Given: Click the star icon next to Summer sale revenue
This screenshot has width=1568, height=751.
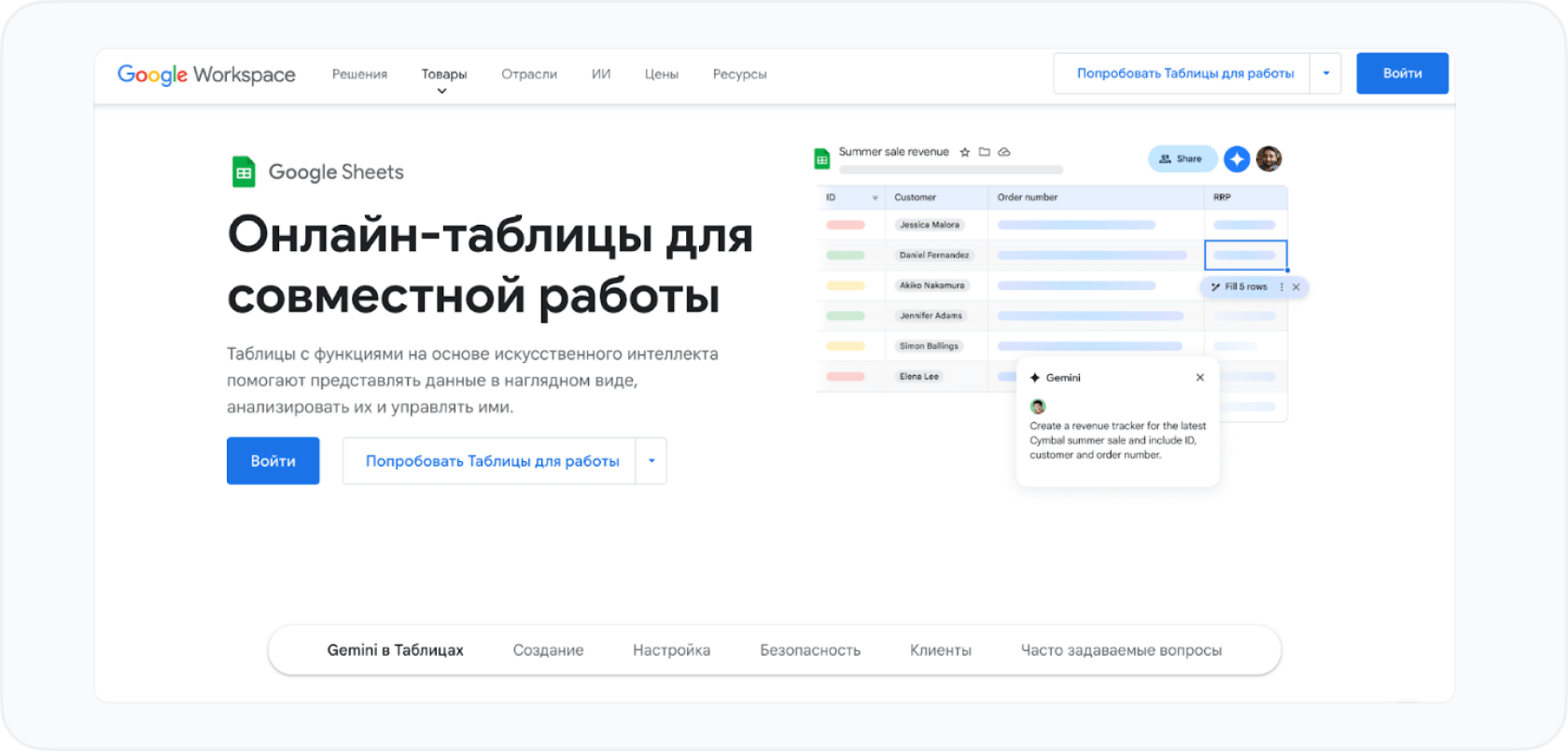Looking at the screenshot, I should pyautogui.click(x=965, y=152).
